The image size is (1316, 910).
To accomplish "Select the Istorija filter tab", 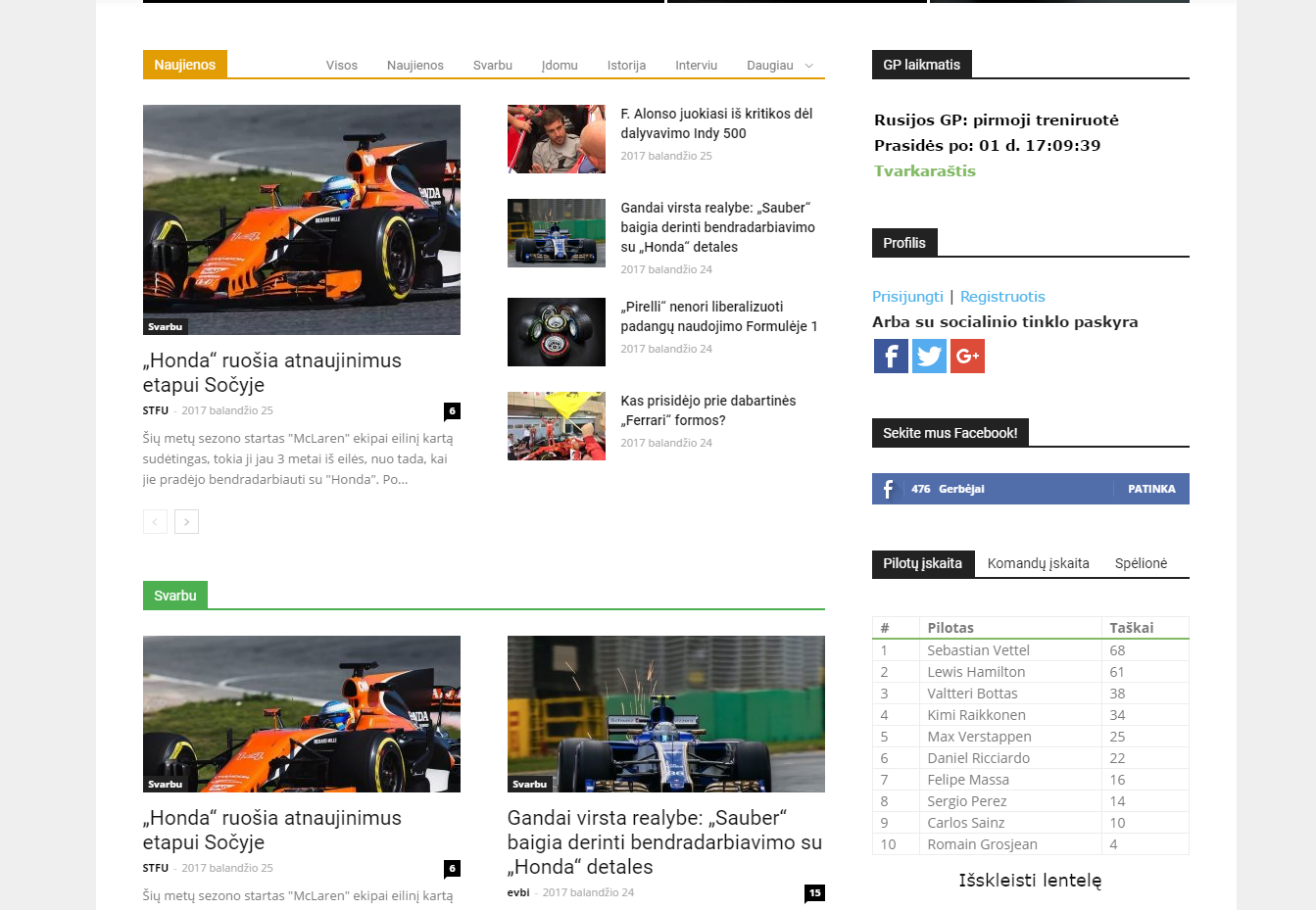I will tap(626, 66).
